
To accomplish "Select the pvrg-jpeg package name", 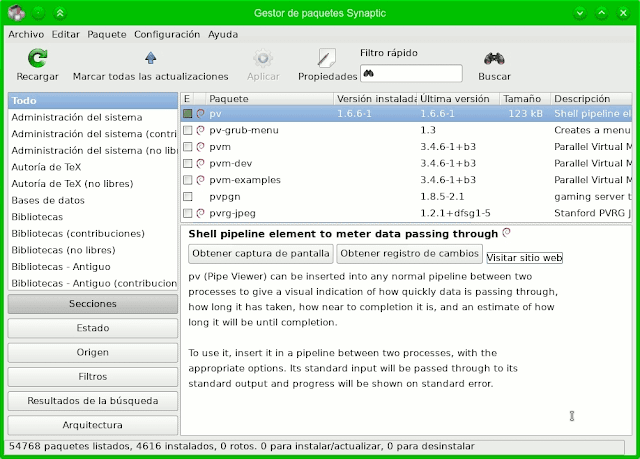I will point(232,213).
